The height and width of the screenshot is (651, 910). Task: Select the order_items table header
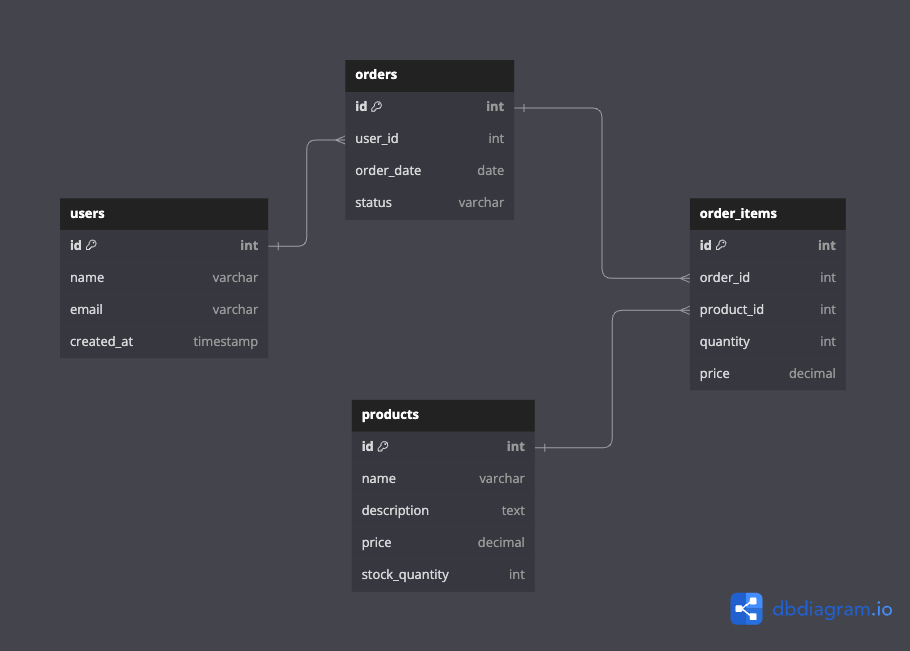tap(767, 213)
